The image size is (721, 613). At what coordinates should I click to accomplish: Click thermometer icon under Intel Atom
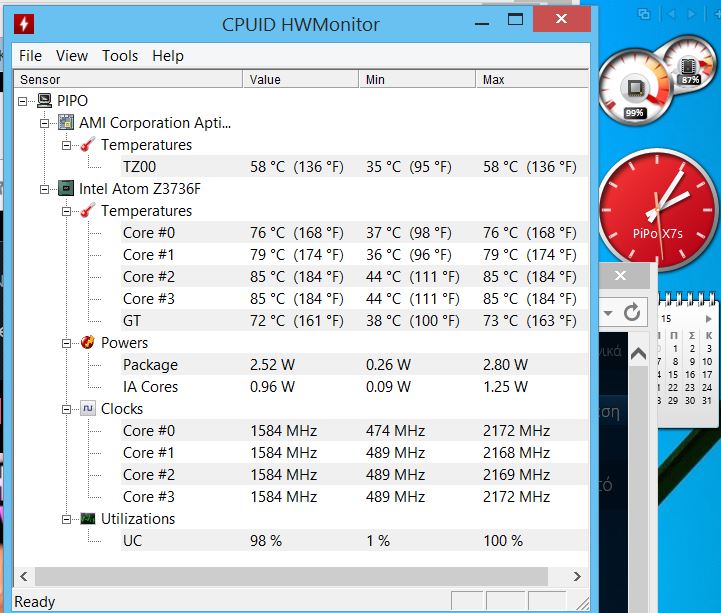click(88, 210)
